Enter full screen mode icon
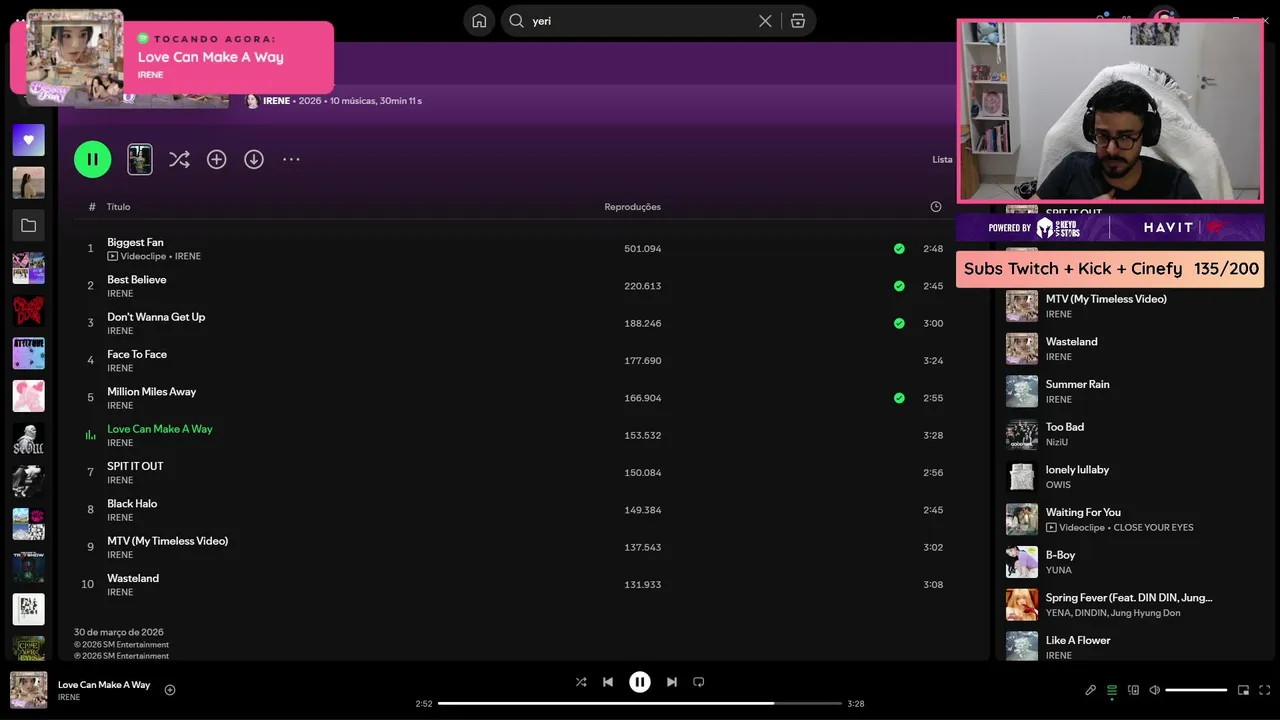The height and width of the screenshot is (720, 1280). coord(1265,690)
